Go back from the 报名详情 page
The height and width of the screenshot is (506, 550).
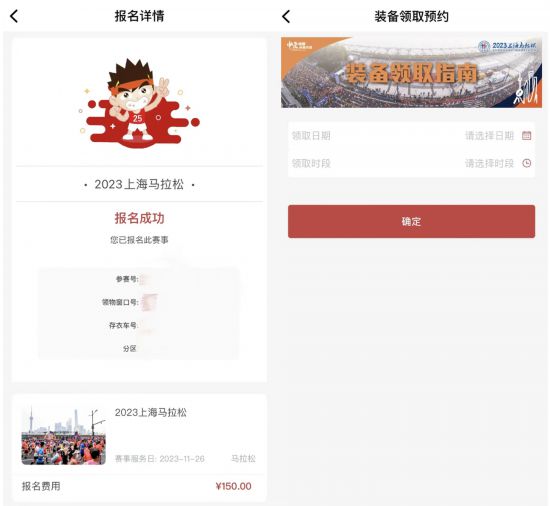click(14, 16)
